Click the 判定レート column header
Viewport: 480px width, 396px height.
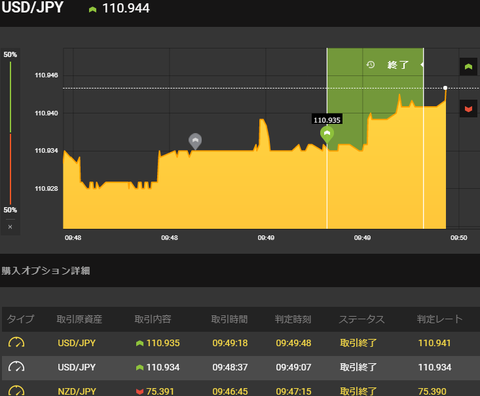click(x=440, y=319)
